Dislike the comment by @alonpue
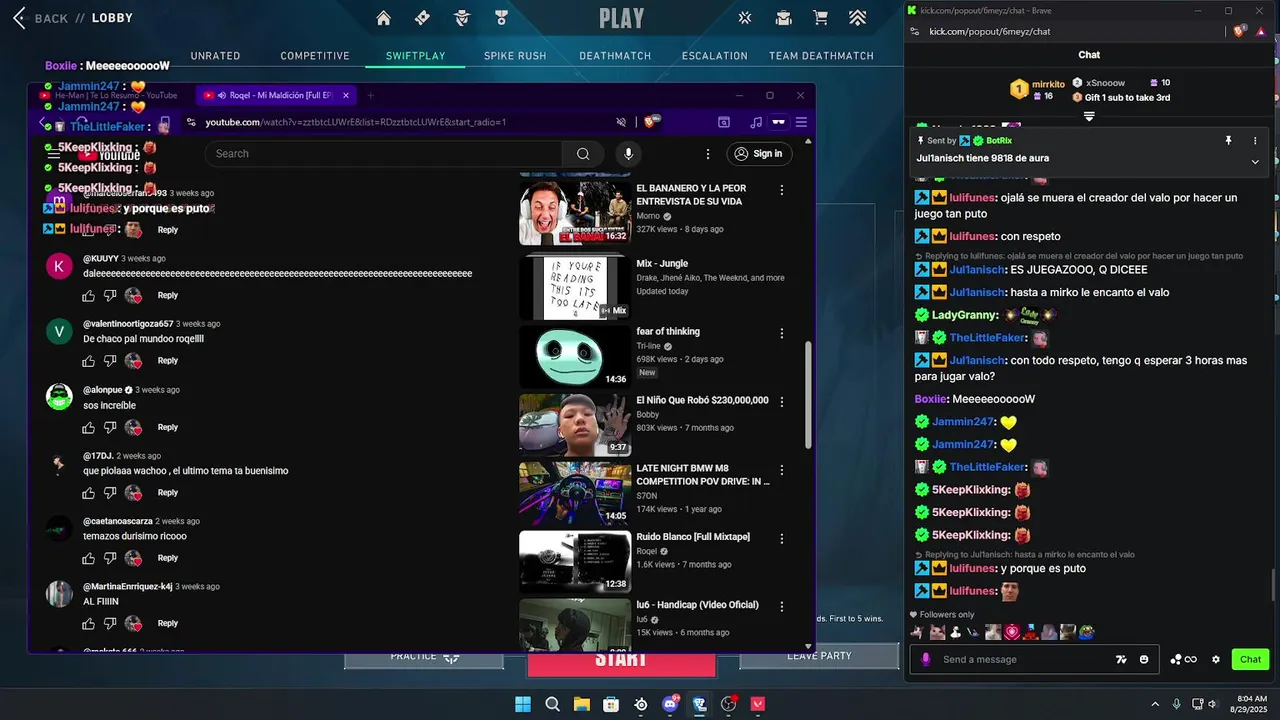1280x720 pixels. click(x=110, y=427)
